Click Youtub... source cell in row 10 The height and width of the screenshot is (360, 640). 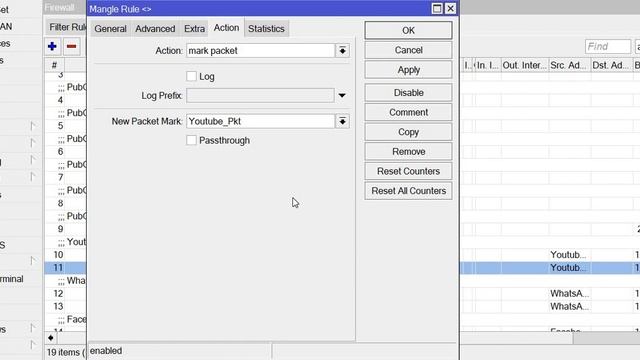click(569, 255)
